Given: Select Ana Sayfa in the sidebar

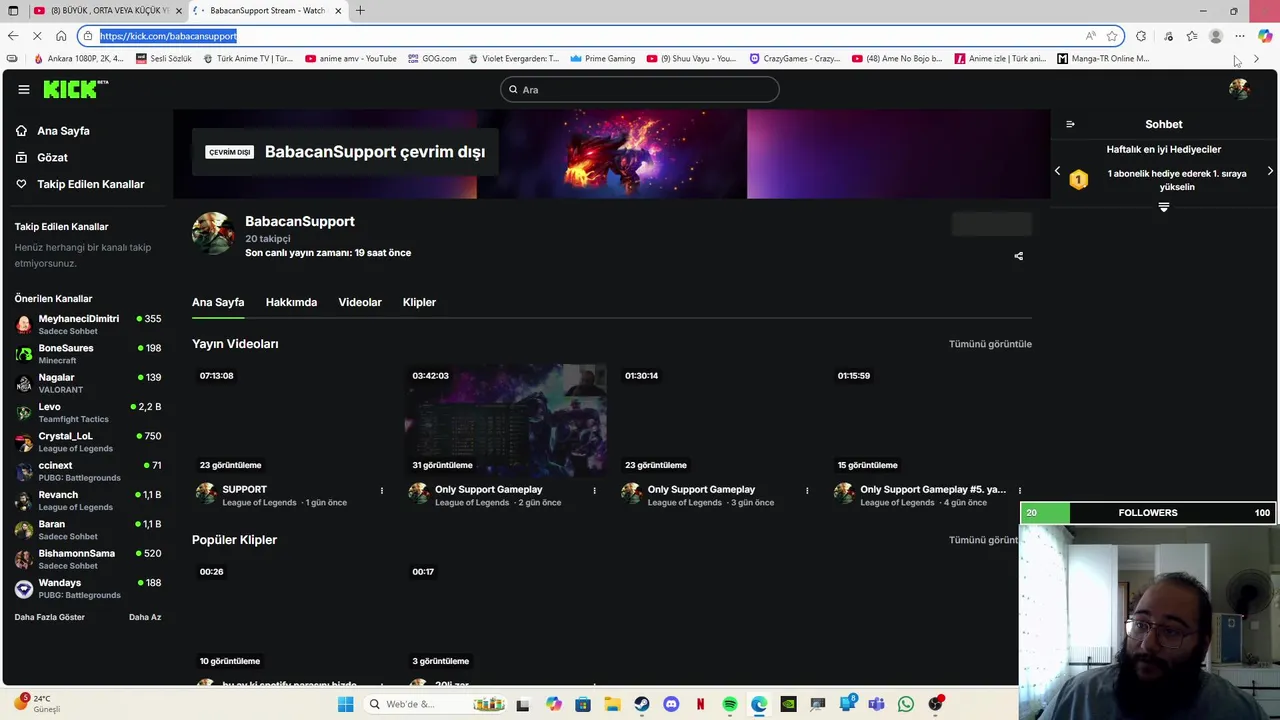Looking at the screenshot, I should (x=63, y=131).
